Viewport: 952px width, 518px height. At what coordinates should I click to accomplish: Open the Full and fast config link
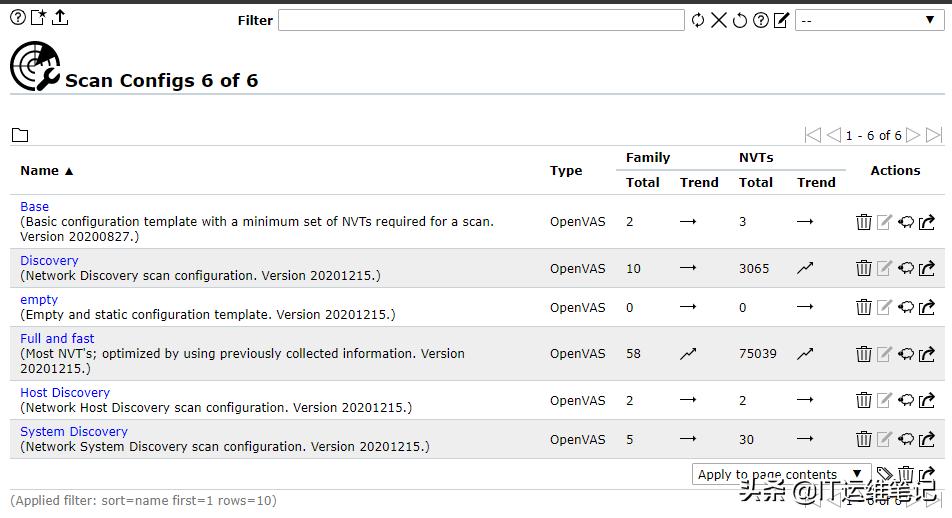[57, 338]
